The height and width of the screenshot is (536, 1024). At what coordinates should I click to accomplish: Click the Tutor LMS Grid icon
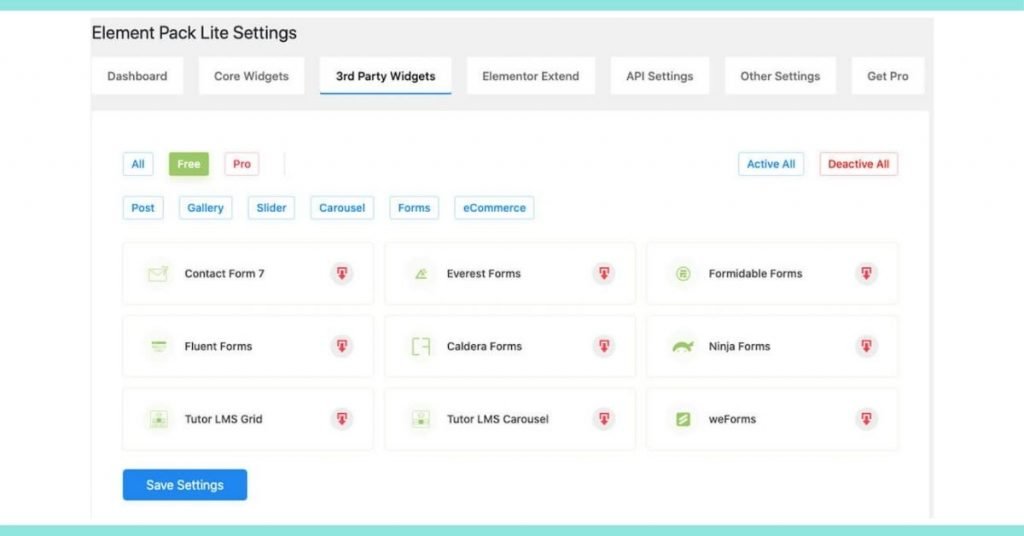159,418
